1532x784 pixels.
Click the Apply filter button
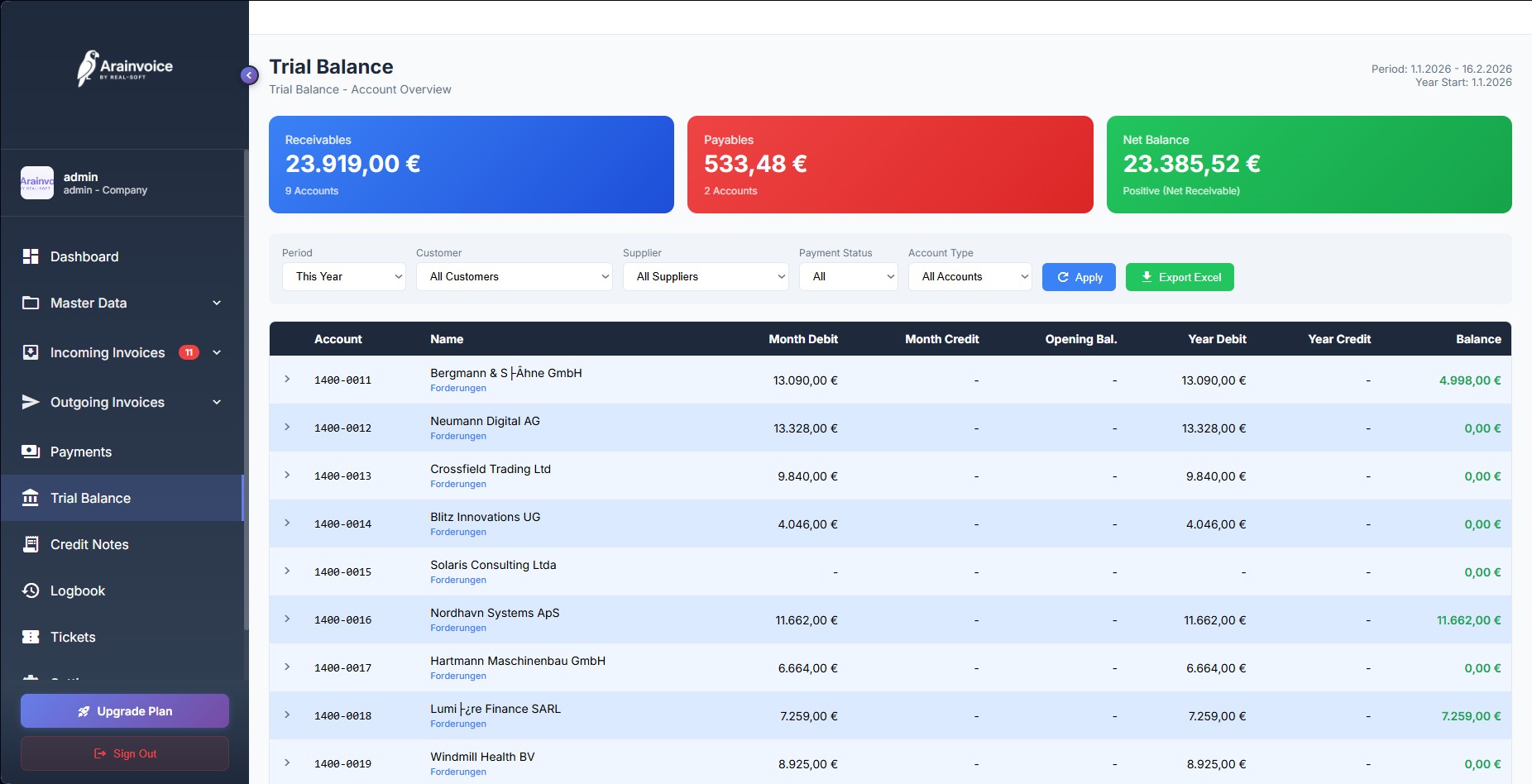point(1079,276)
